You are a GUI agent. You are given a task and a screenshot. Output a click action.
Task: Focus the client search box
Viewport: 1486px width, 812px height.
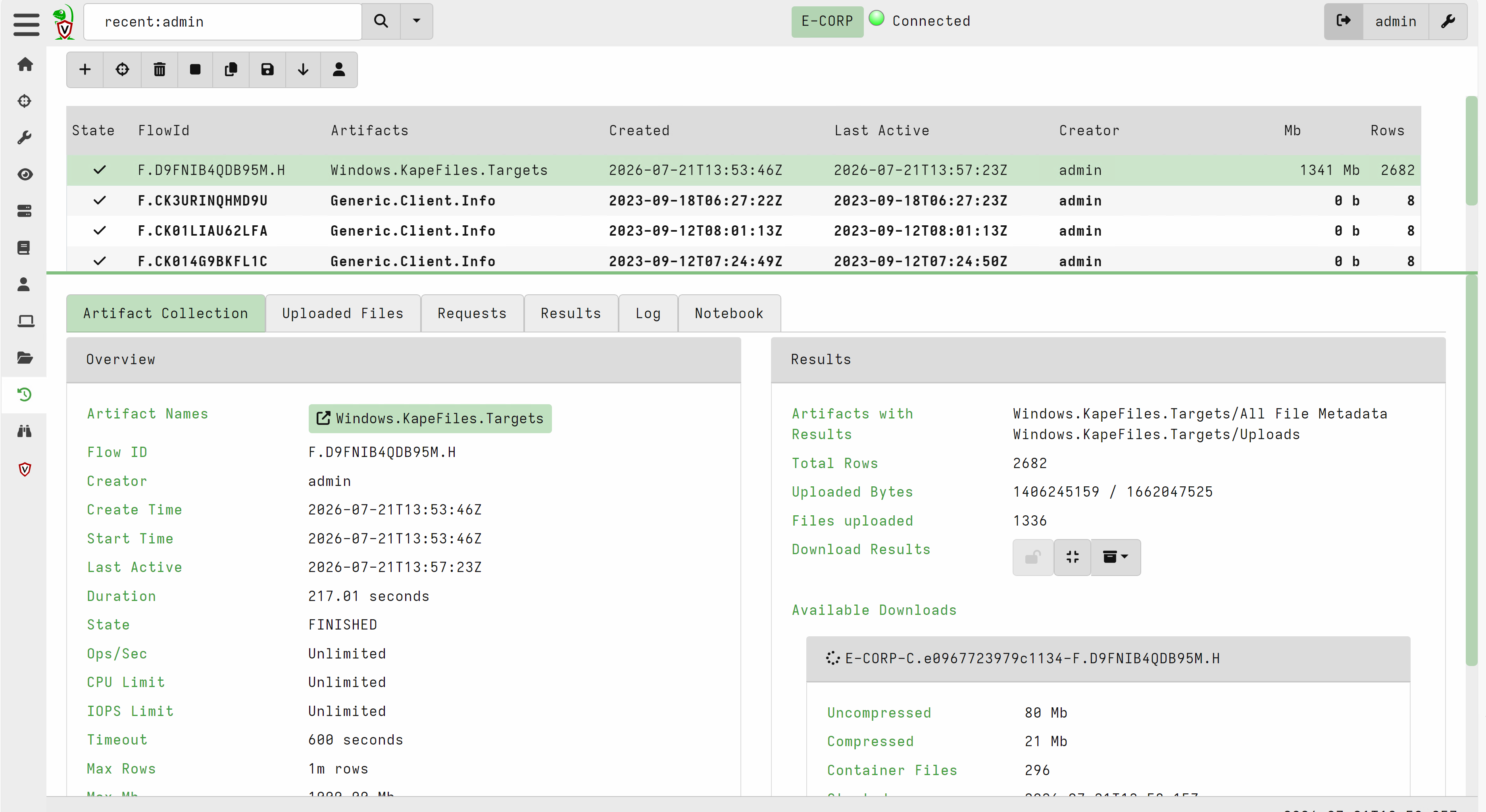pos(223,21)
